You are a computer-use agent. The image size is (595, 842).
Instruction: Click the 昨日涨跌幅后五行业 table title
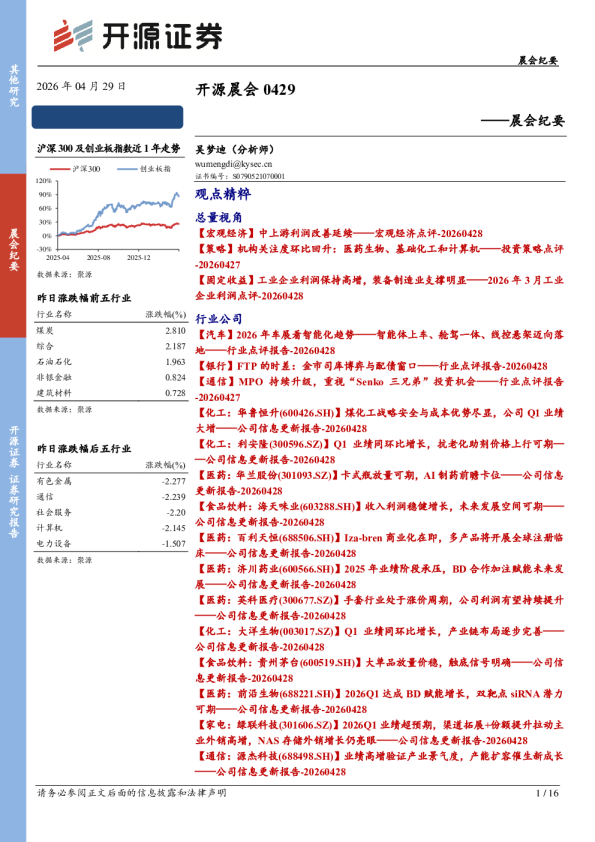tap(84, 448)
